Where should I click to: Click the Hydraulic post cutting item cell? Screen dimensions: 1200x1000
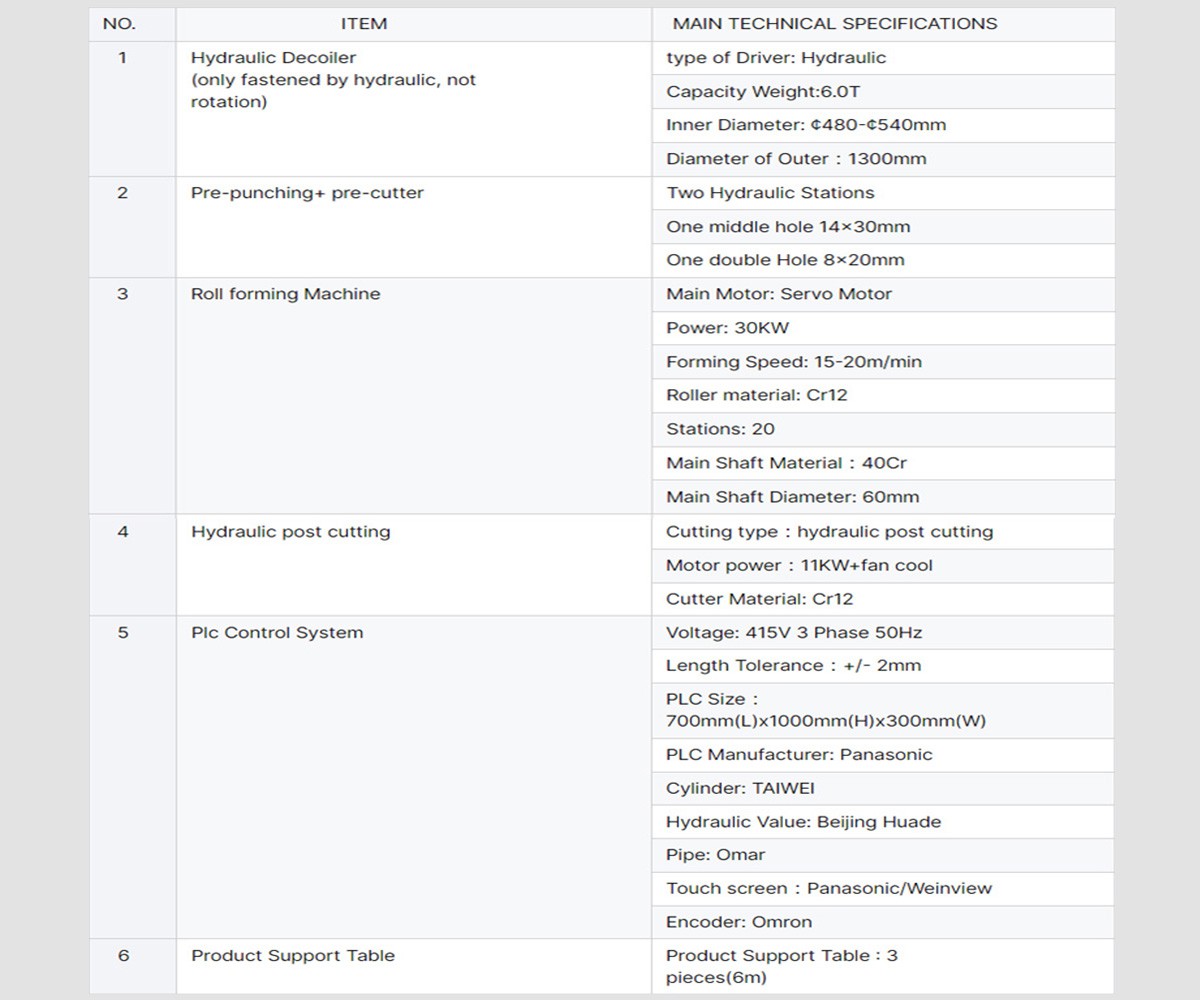[290, 532]
